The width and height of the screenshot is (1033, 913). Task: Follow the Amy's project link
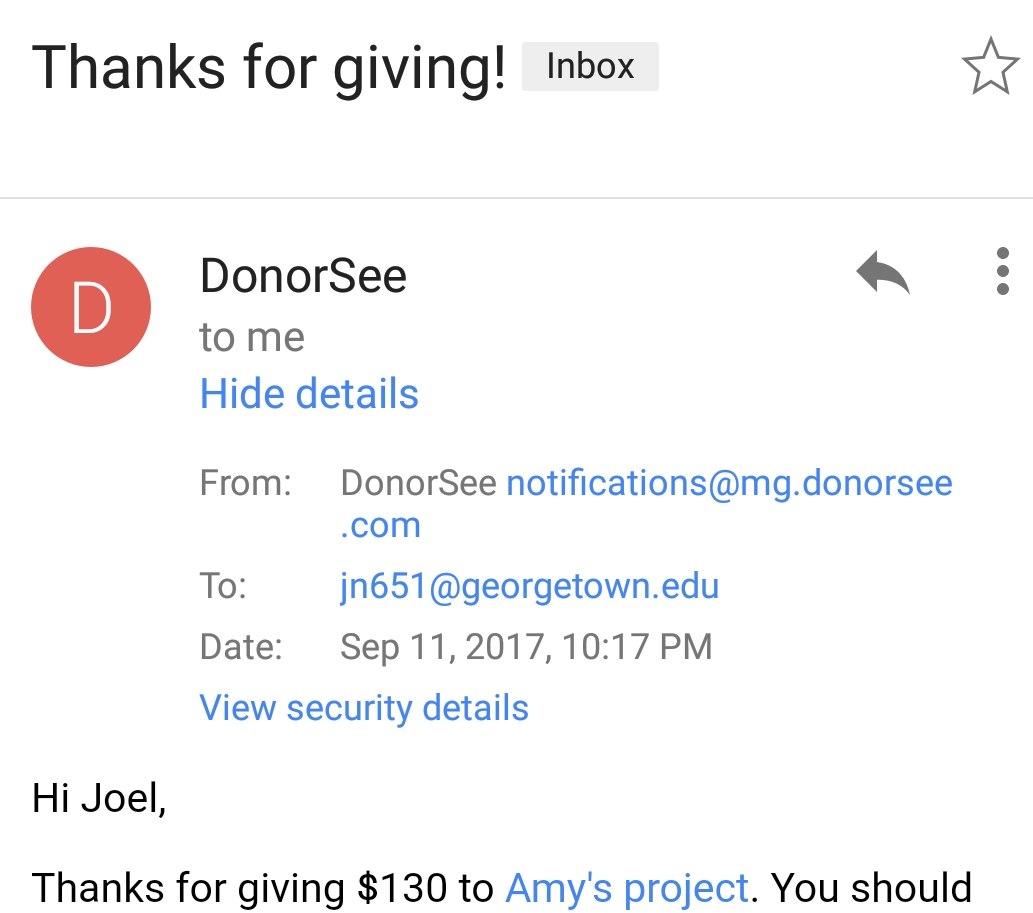[627, 887]
